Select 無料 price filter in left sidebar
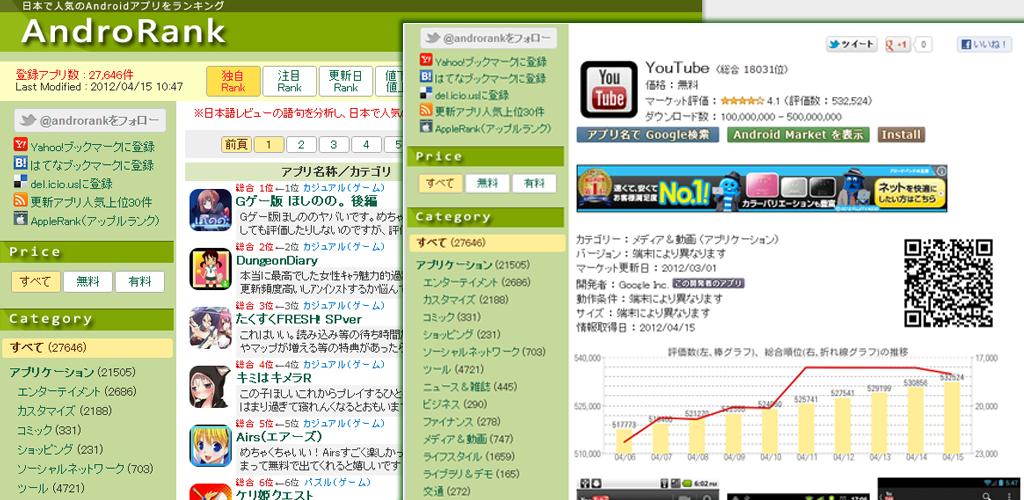 (x=88, y=282)
